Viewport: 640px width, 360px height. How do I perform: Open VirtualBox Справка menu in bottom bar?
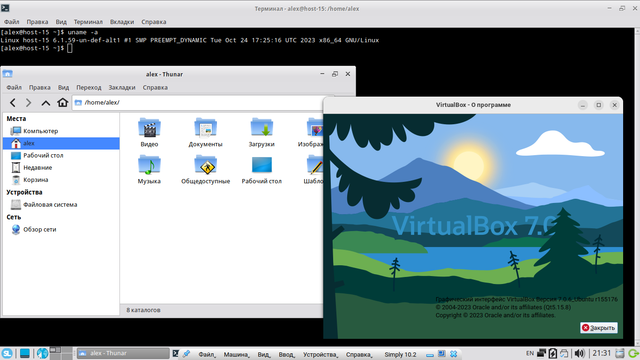tap(359, 355)
